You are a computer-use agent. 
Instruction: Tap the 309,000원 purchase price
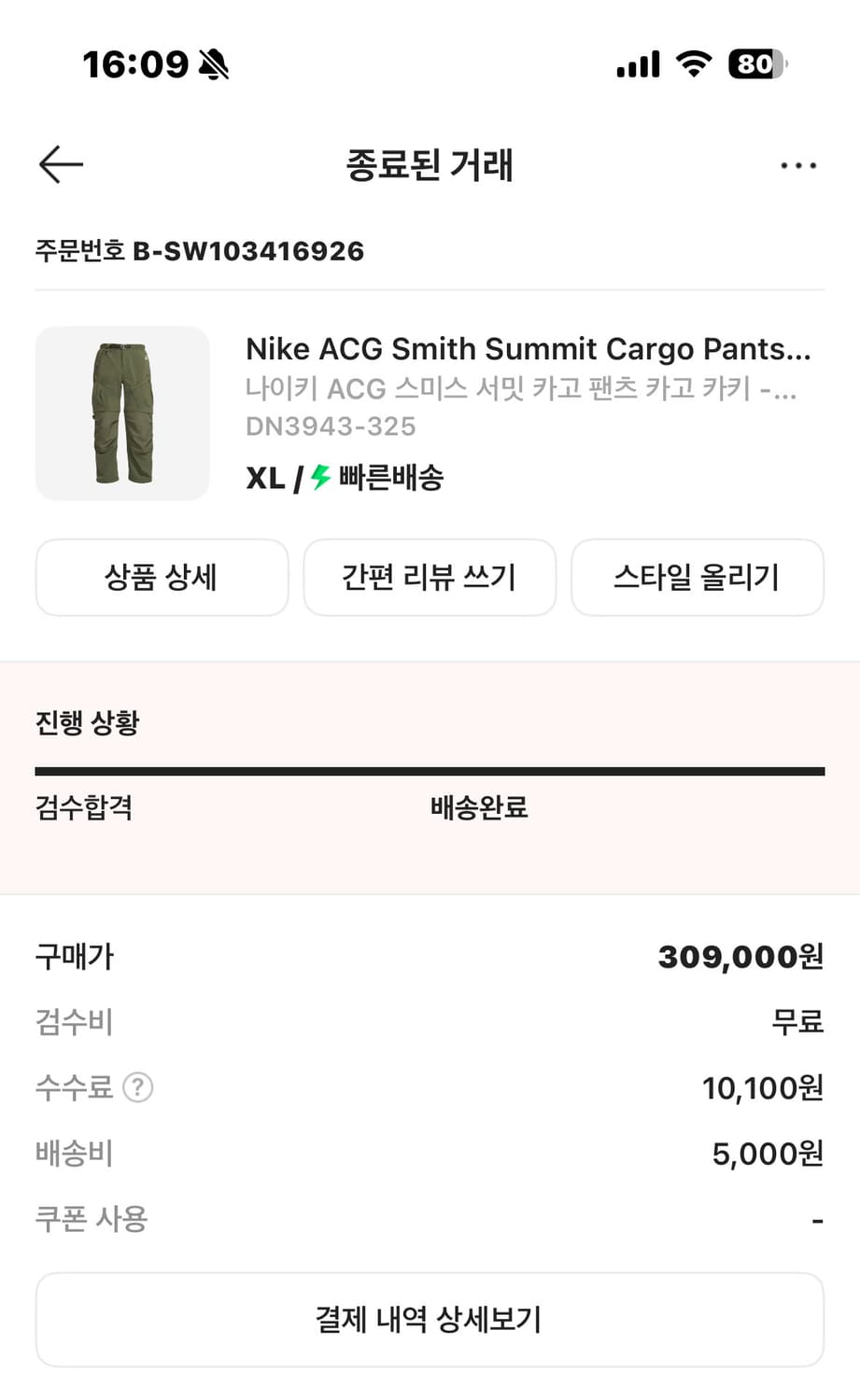pyautogui.click(x=740, y=957)
